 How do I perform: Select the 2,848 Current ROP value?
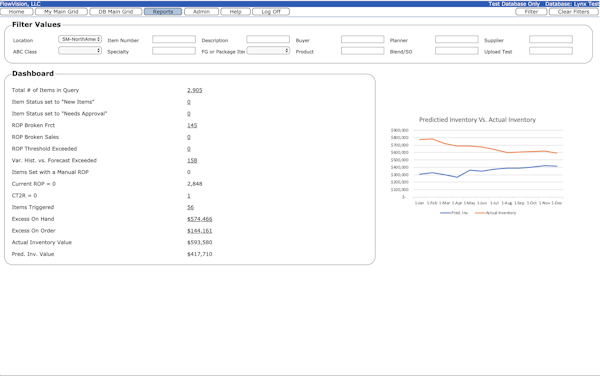click(x=195, y=184)
